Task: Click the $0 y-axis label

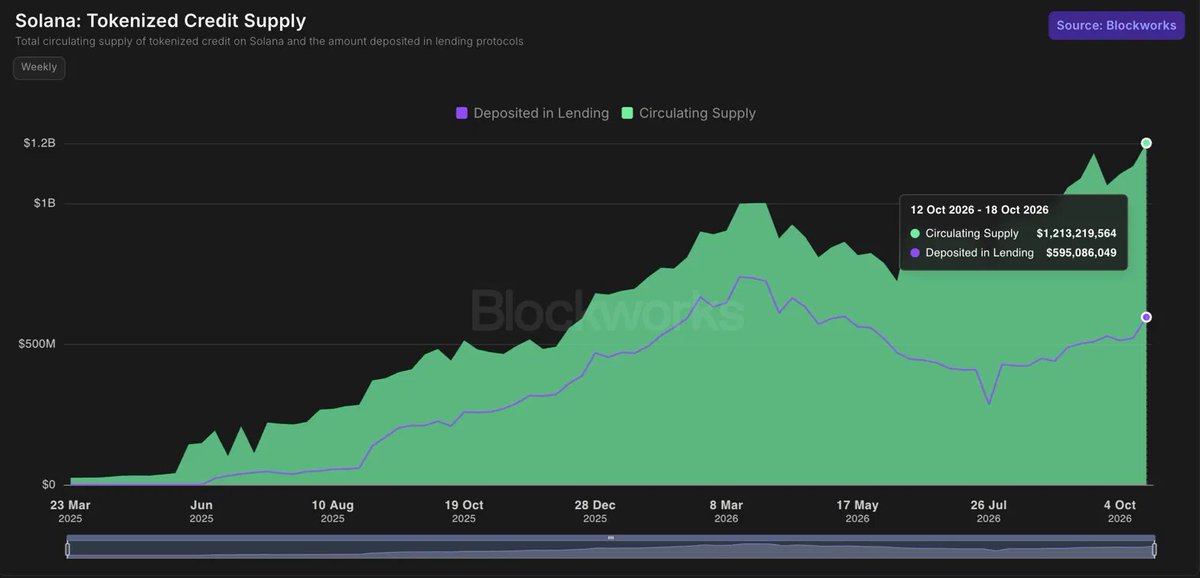Action: (x=48, y=484)
